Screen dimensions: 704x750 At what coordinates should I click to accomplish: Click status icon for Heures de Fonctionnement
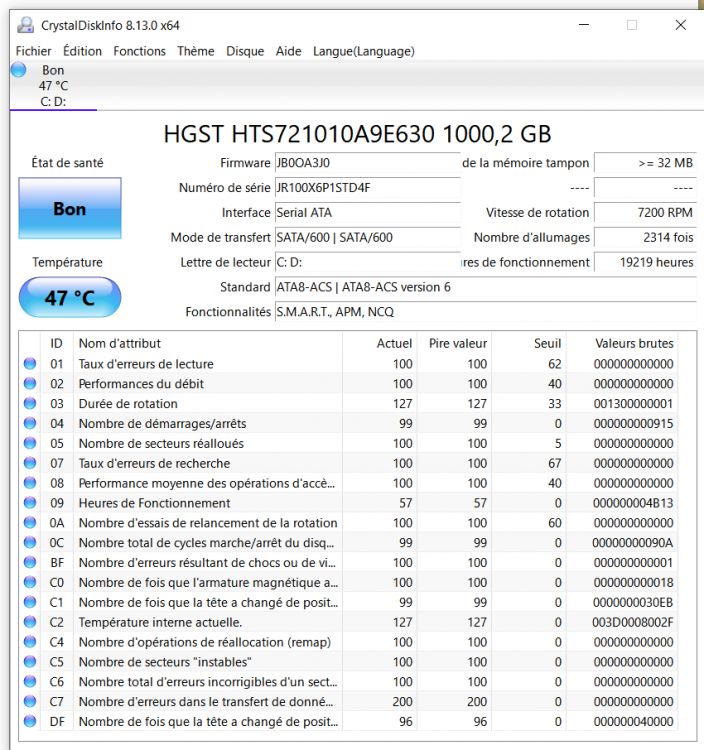(29, 503)
